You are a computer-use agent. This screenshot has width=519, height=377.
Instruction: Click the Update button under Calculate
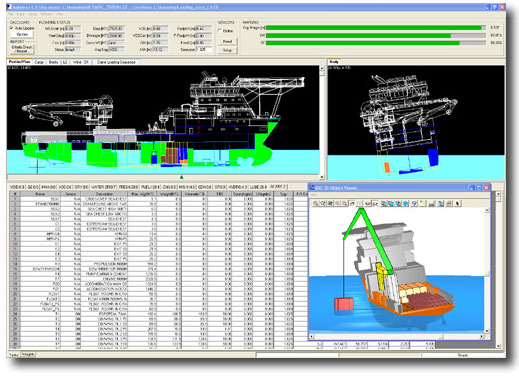[22, 35]
